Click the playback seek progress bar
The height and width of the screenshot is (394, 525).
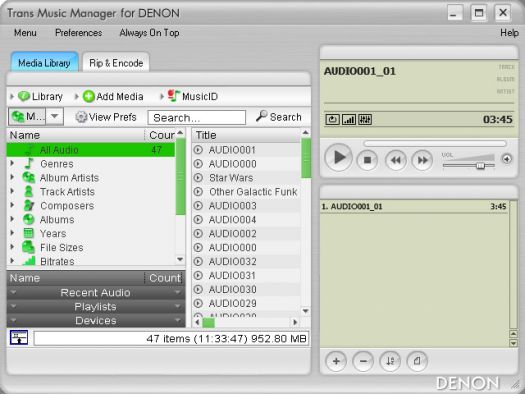(435, 144)
